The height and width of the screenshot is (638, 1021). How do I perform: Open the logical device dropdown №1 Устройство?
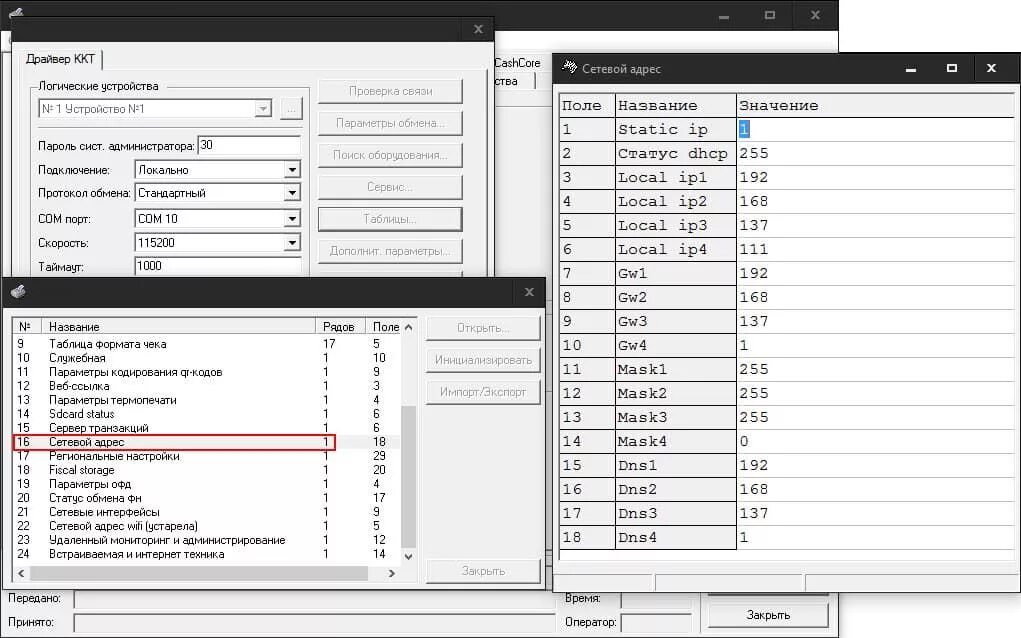coord(263,109)
